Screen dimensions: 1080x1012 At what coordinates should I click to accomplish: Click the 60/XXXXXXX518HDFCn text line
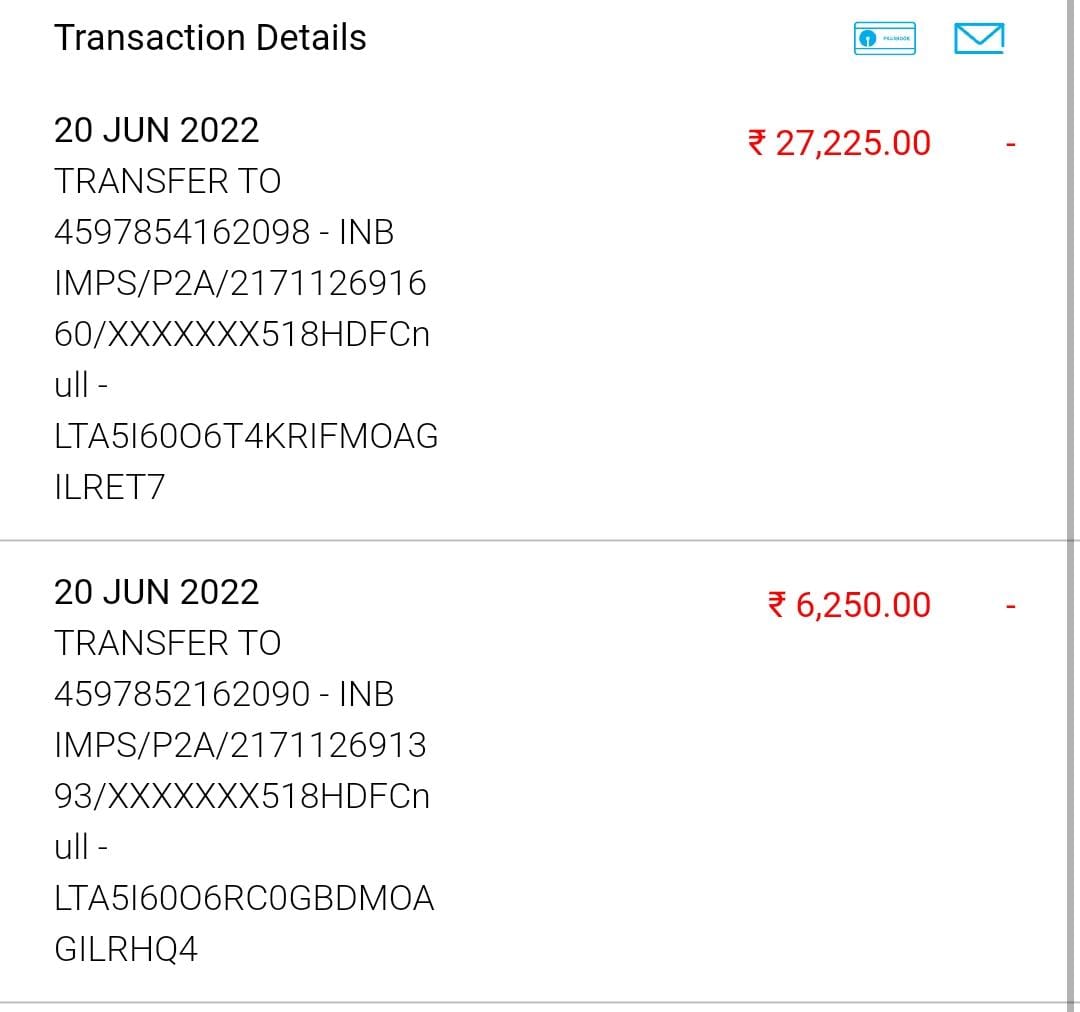(242, 334)
